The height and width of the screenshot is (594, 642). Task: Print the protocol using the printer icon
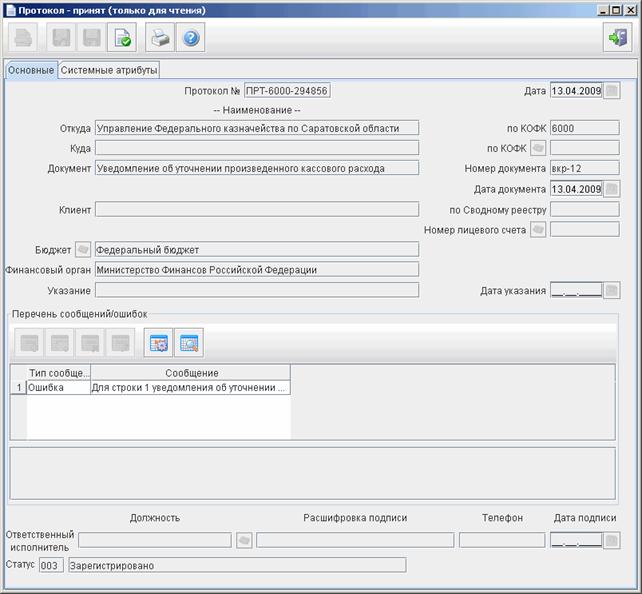(x=160, y=38)
